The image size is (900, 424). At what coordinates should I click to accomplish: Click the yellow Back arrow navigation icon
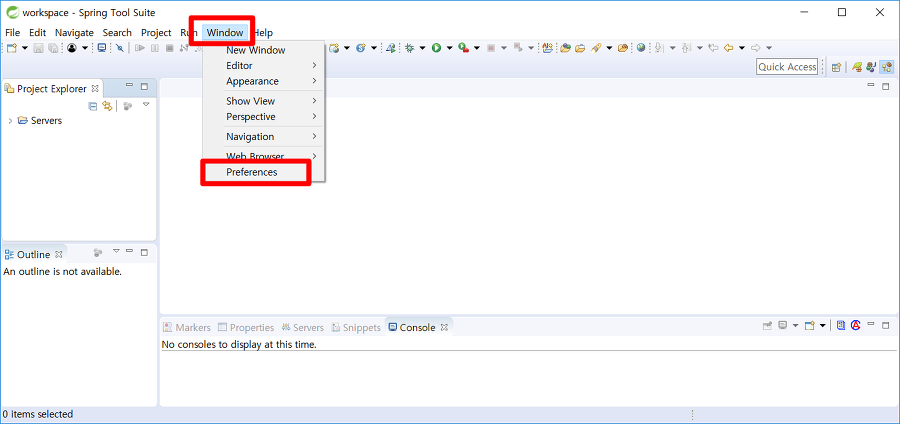tap(728, 48)
